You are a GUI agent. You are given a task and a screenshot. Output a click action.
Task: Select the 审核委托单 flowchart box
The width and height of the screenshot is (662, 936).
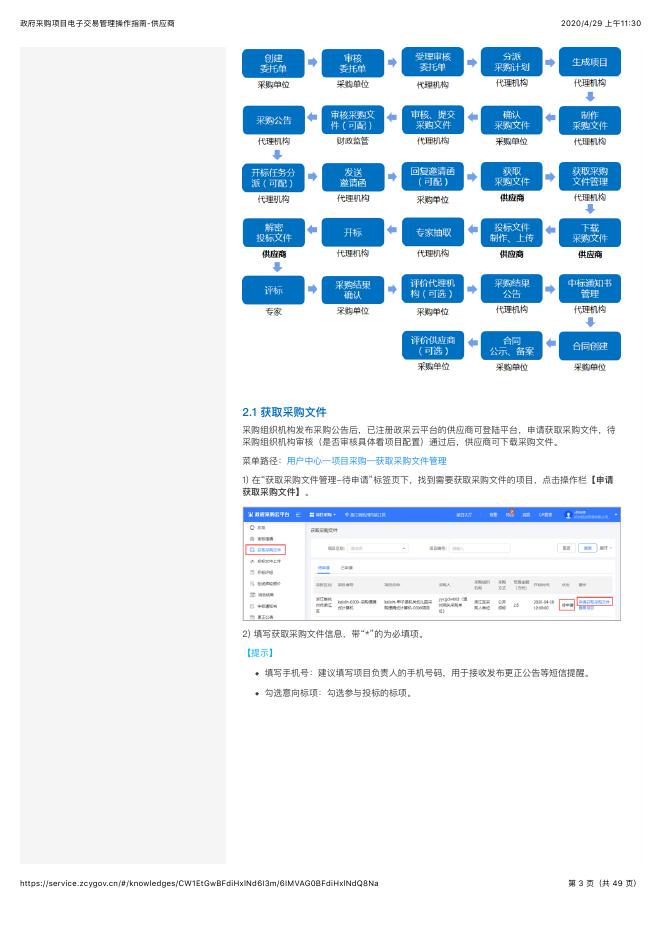point(352,63)
